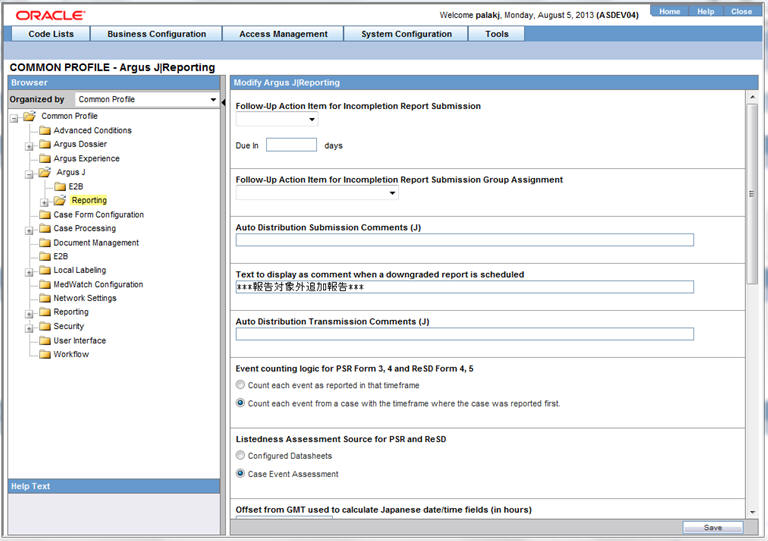Select the Argus Experience tree item label

click(x=86, y=158)
